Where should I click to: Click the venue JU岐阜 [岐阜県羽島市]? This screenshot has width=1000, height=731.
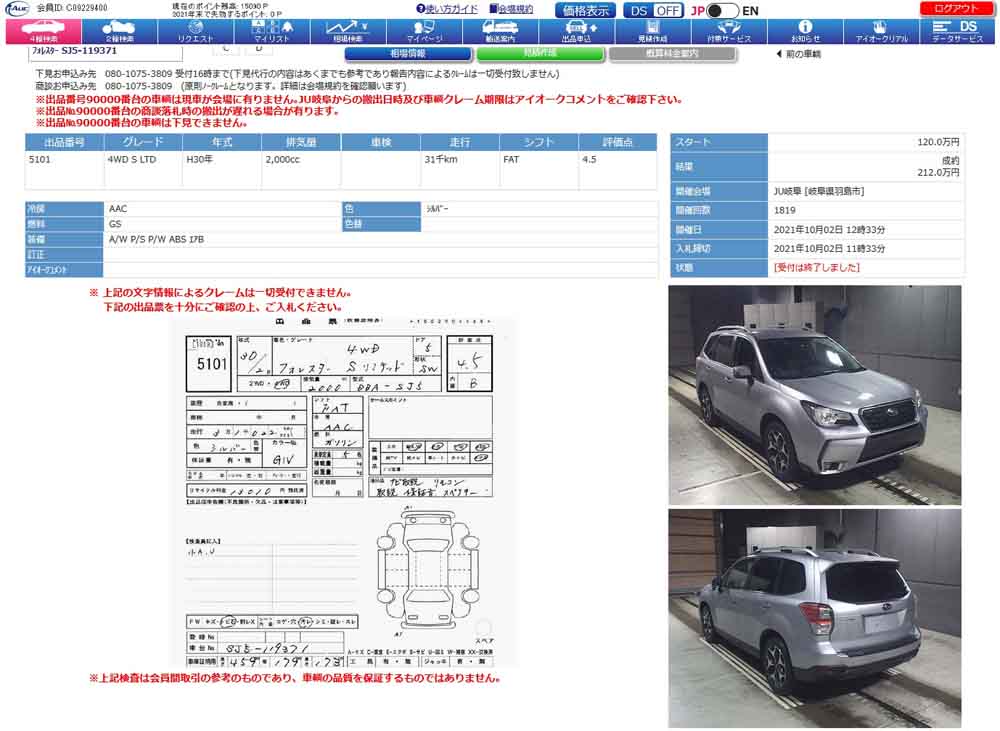coord(819,191)
